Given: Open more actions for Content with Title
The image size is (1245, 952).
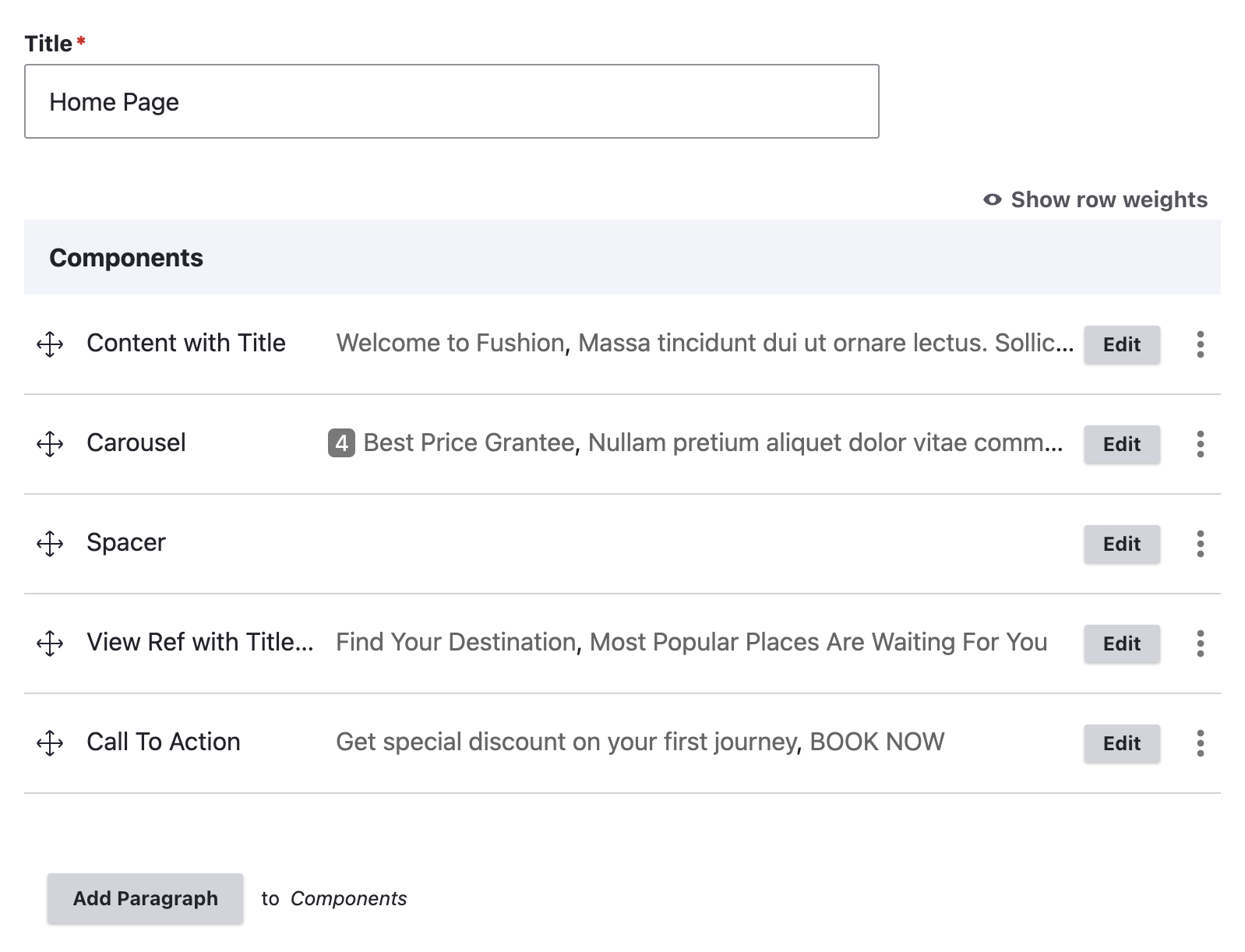Looking at the screenshot, I should [1200, 344].
